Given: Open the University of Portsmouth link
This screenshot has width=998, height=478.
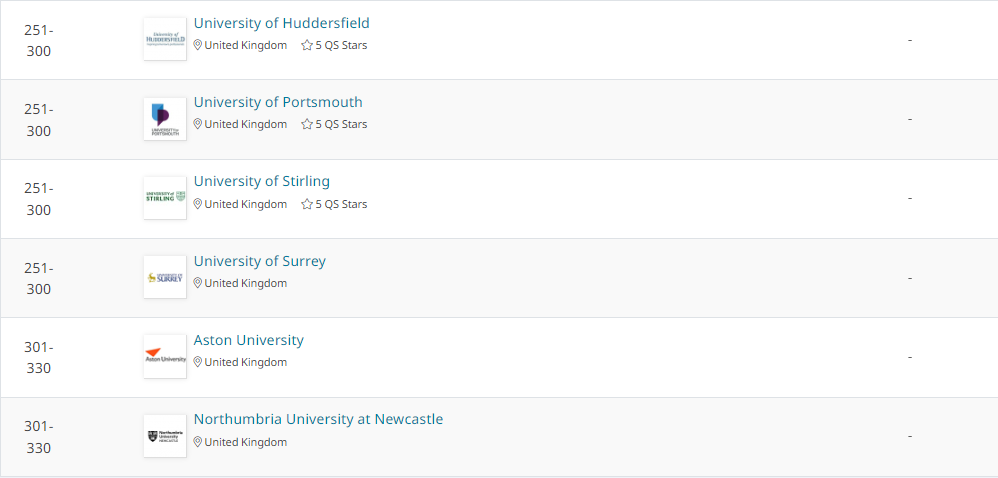Looking at the screenshot, I should click(278, 102).
